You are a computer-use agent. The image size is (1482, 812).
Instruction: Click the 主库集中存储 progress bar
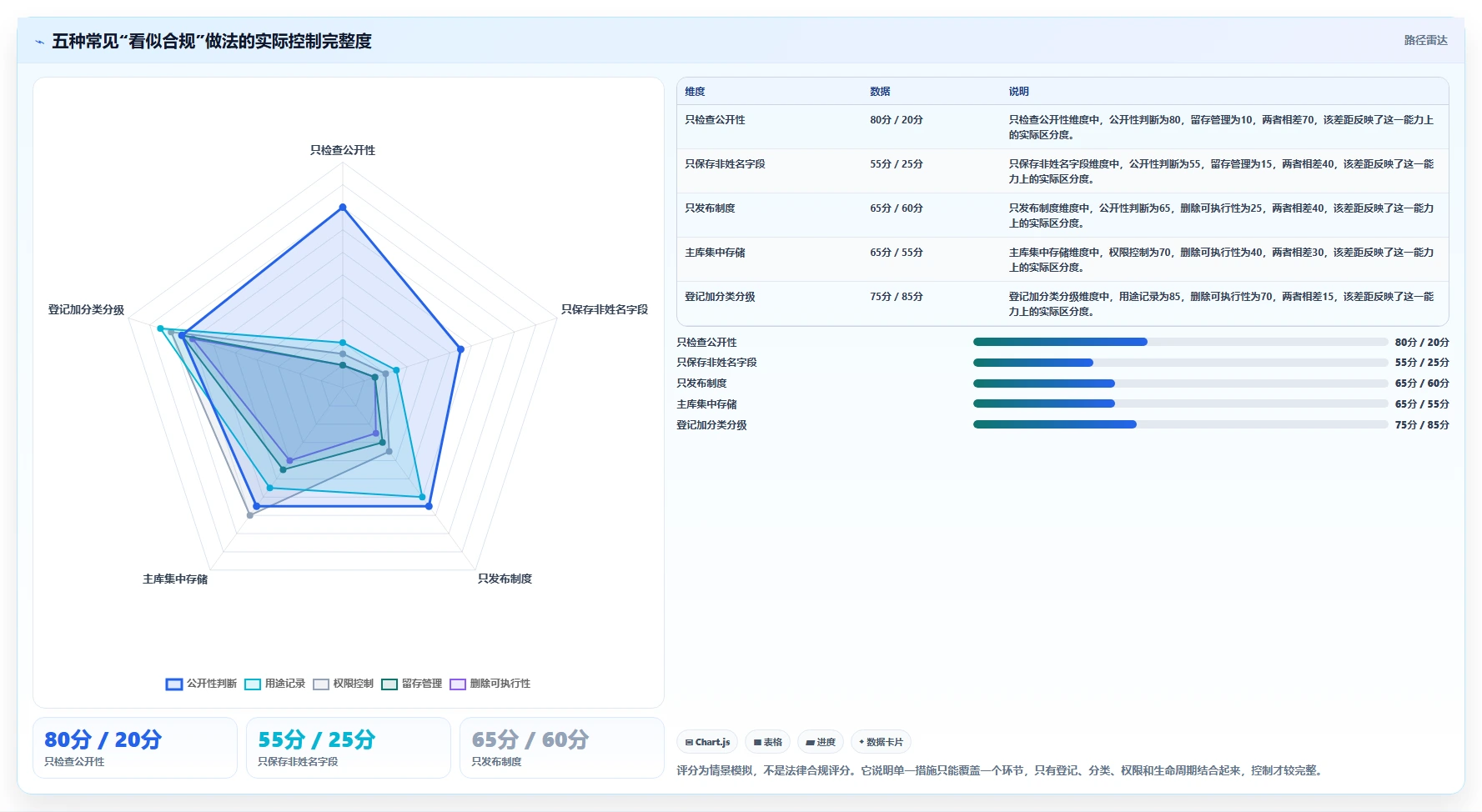tap(1180, 403)
